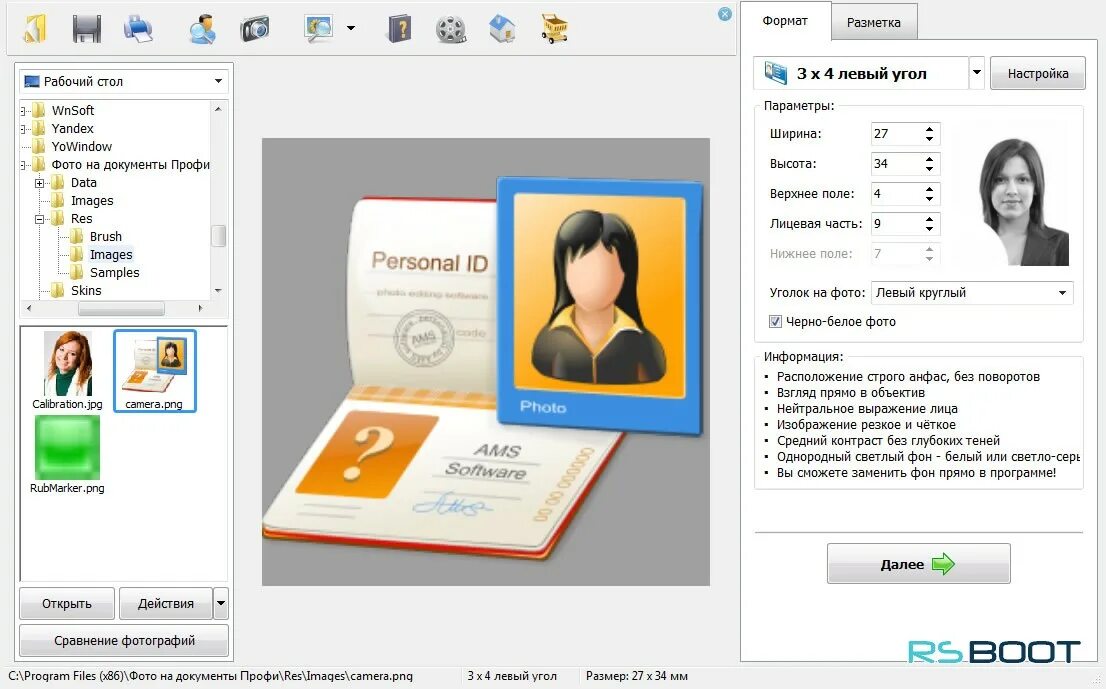This screenshot has height=689, width=1106.
Task: Increase the Высота value with up arrow
Action: point(930,159)
